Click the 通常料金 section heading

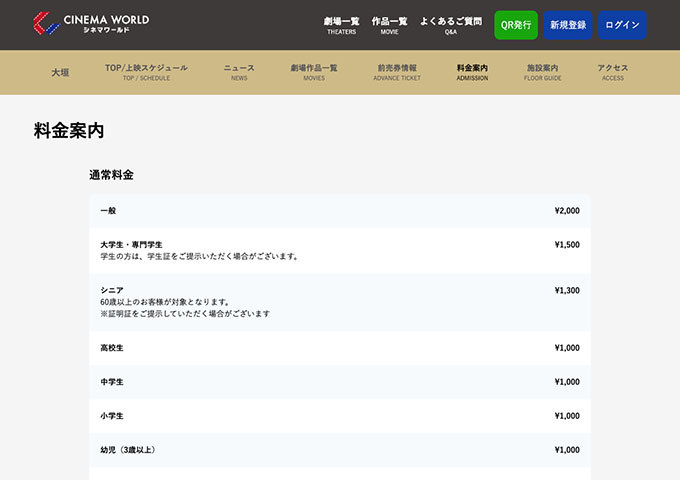coord(111,175)
